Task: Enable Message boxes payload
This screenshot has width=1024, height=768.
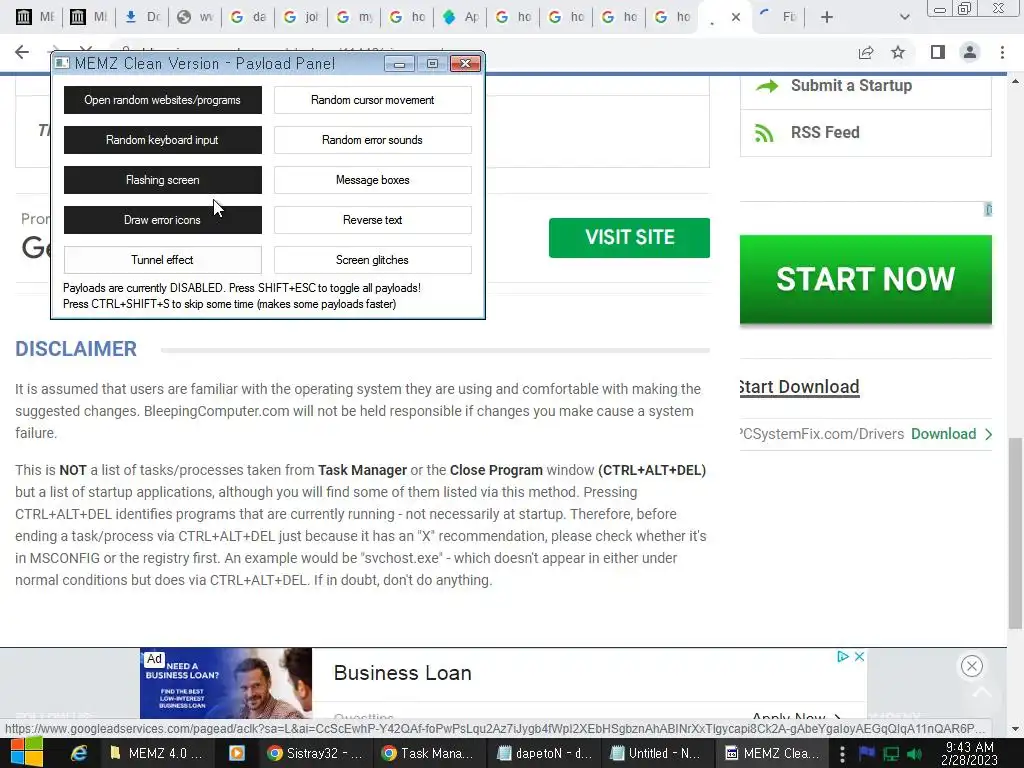Action: 372,180
